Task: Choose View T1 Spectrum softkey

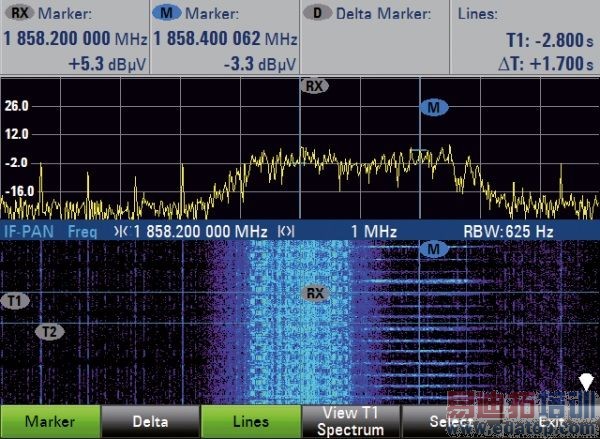Action: click(351, 422)
